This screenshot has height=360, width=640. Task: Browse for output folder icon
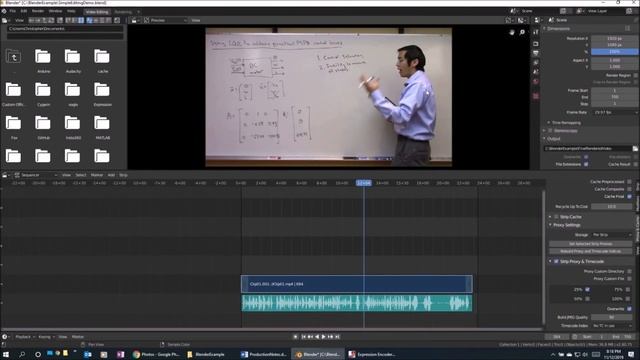tap(635, 149)
